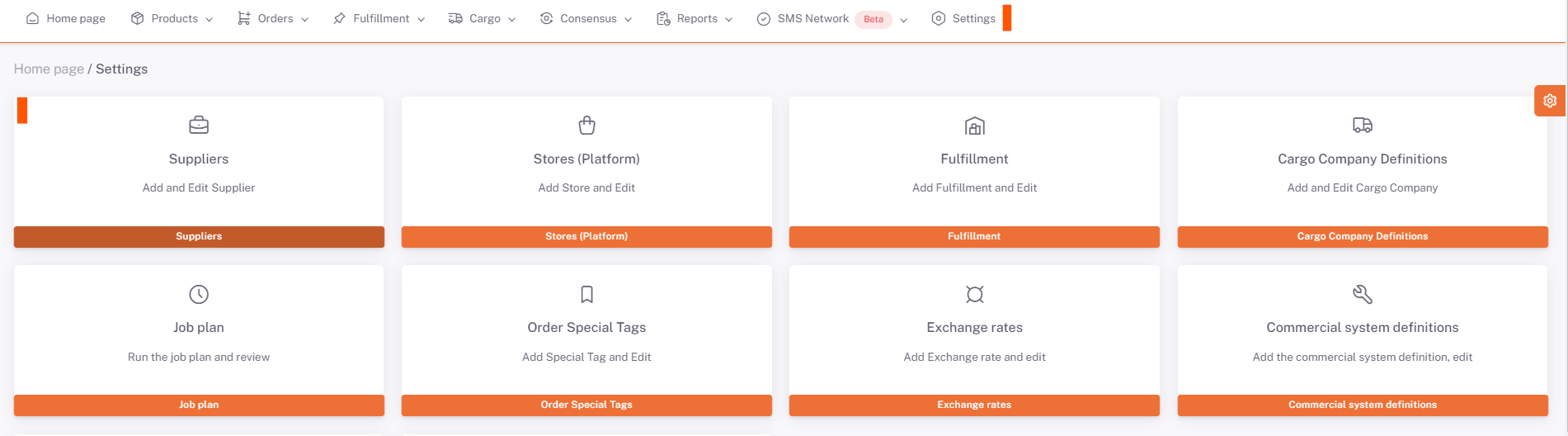Image resolution: width=1568 pixels, height=436 pixels.
Task: Open the SMS Network Beta menu
Action: (x=831, y=18)
